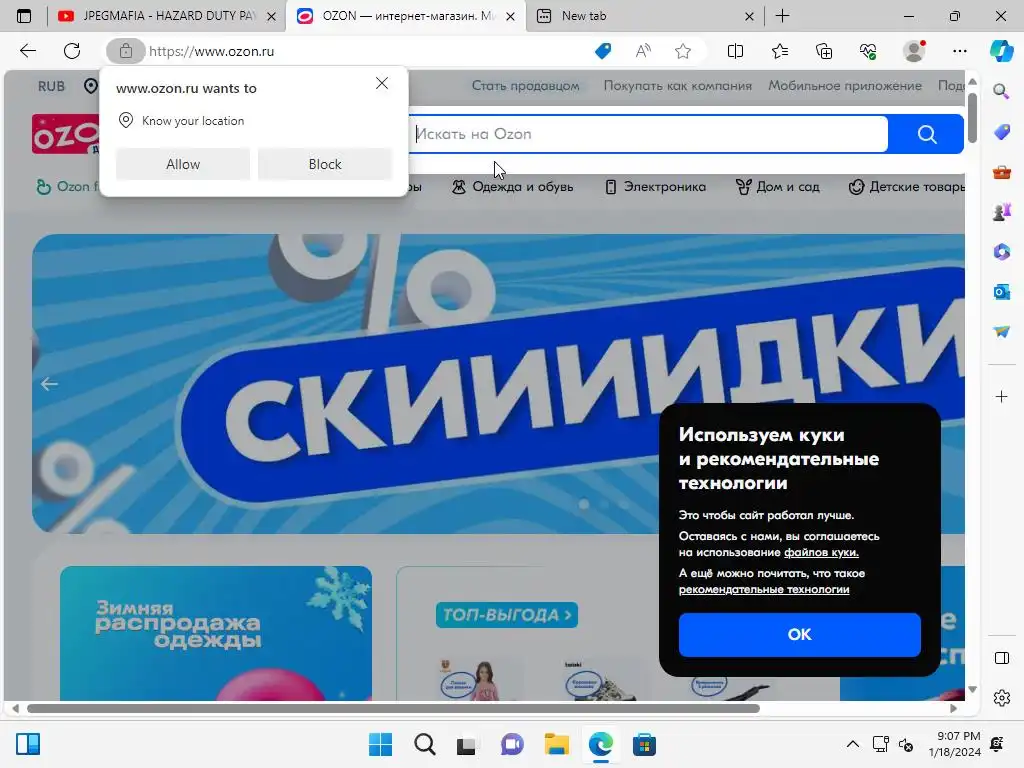Open sidebar Search icon

point(1001,91)
